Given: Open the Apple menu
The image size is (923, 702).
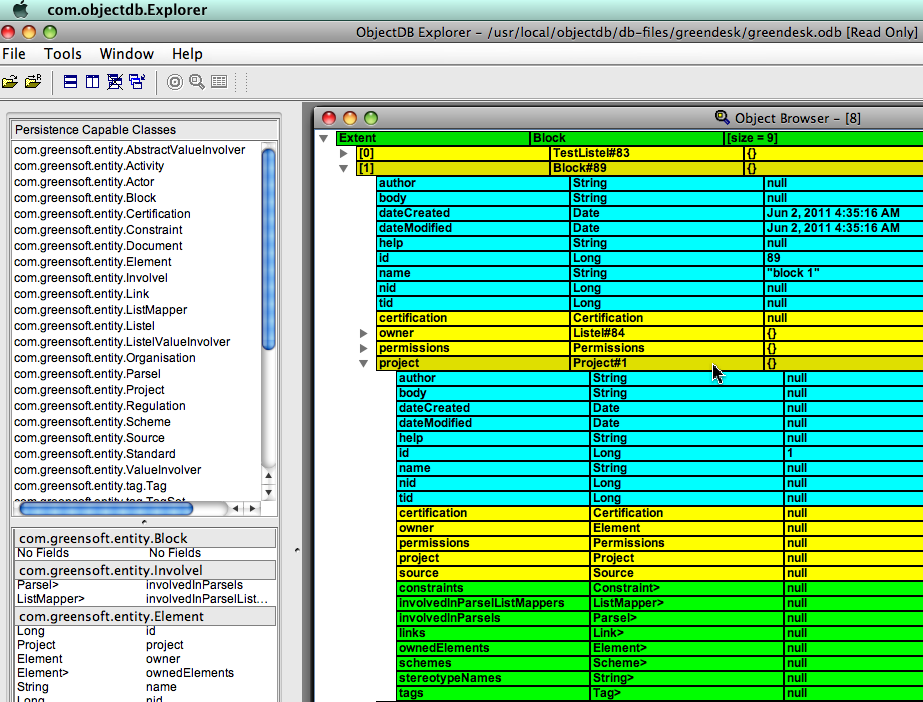Looking at the screenshot, I should [x=21, y=9].
